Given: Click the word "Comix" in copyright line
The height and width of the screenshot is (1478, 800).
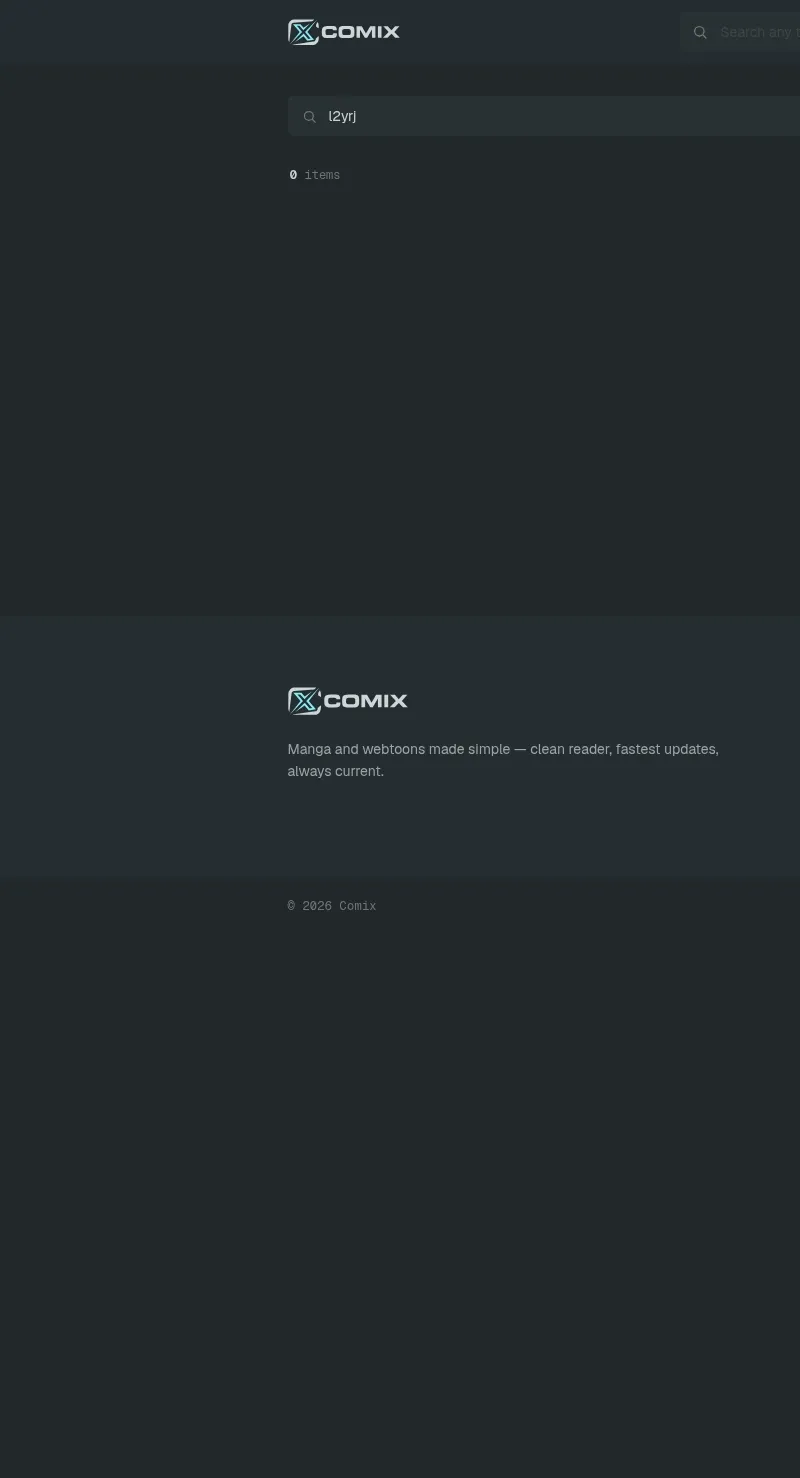Looking at the screenshot, I should 358,906.
